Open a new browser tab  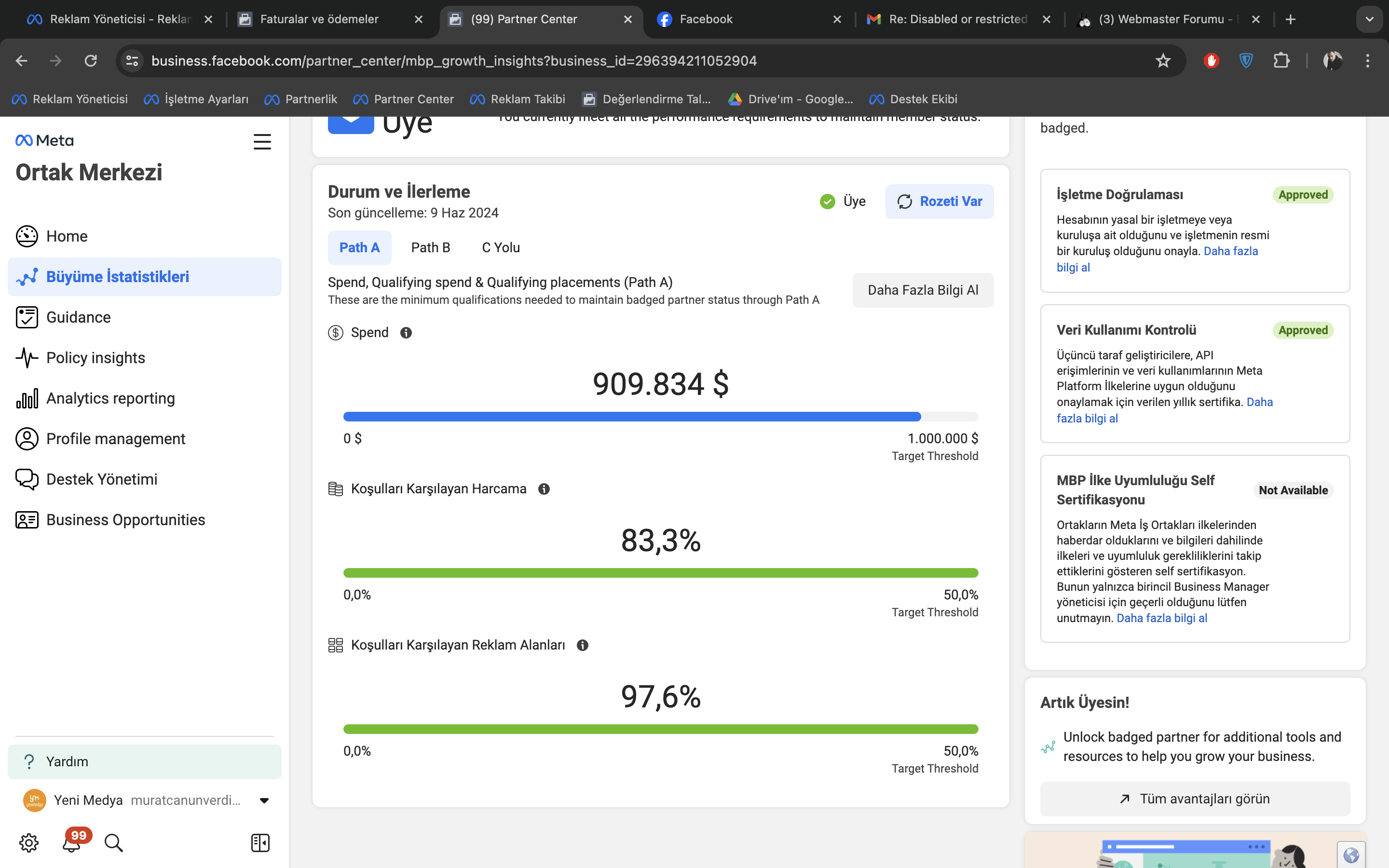pos(1290,19)
